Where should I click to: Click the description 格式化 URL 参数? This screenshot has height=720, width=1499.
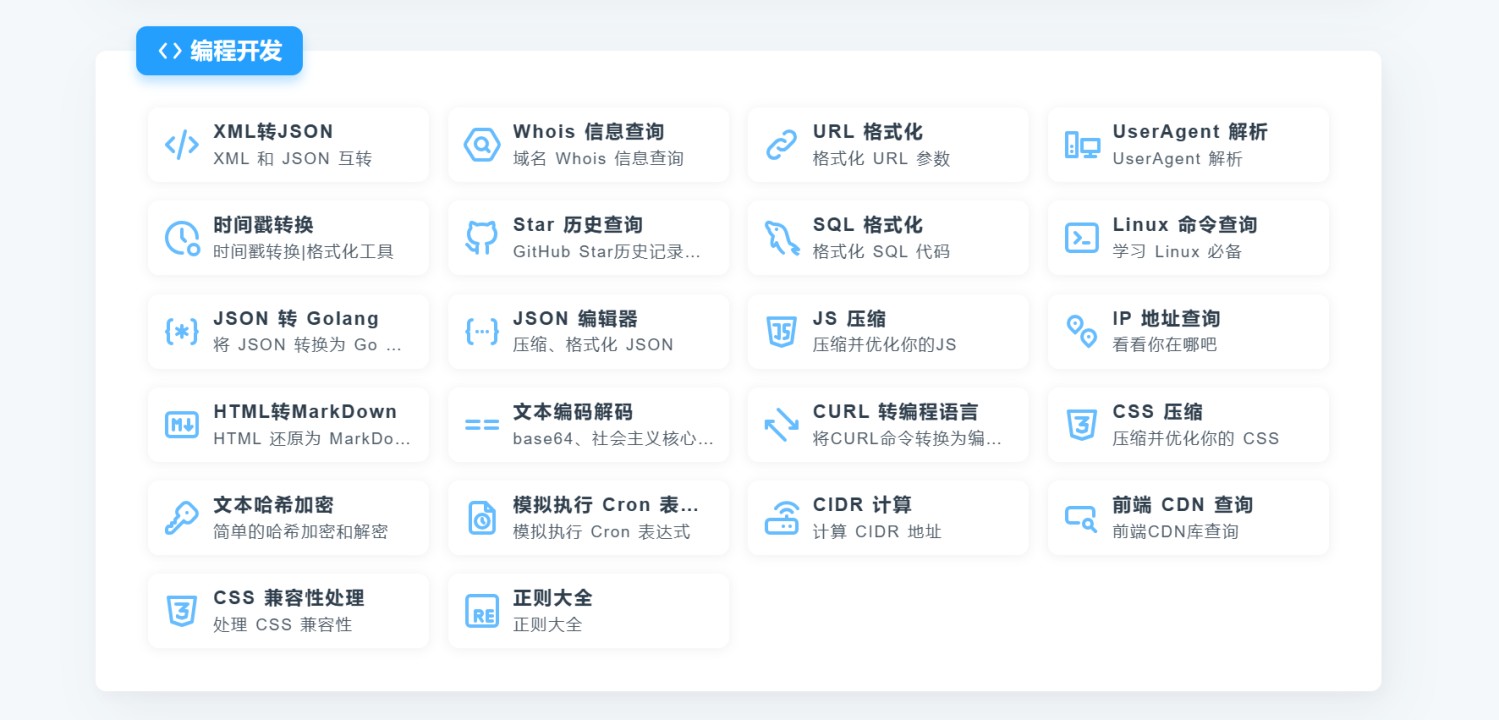click(881, 159)
